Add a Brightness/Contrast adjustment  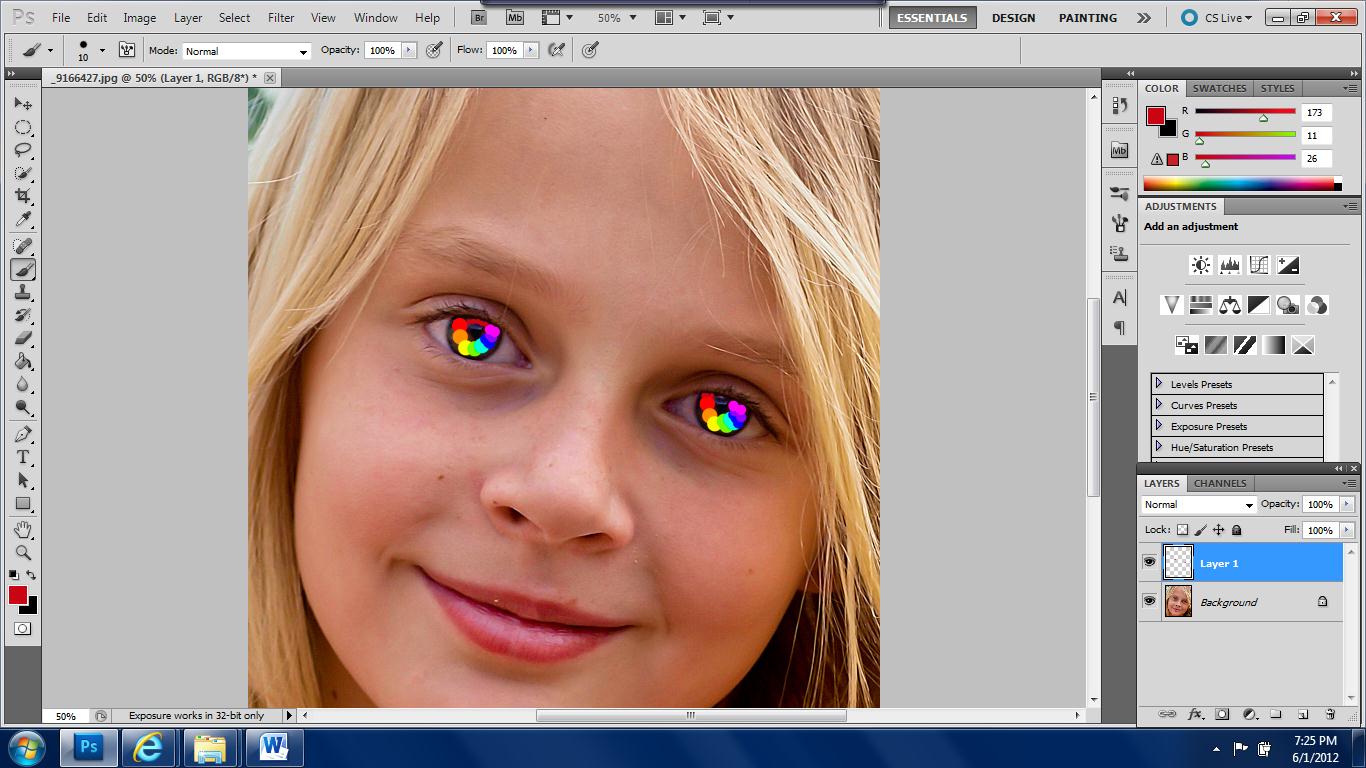[x=1200, y=265]
